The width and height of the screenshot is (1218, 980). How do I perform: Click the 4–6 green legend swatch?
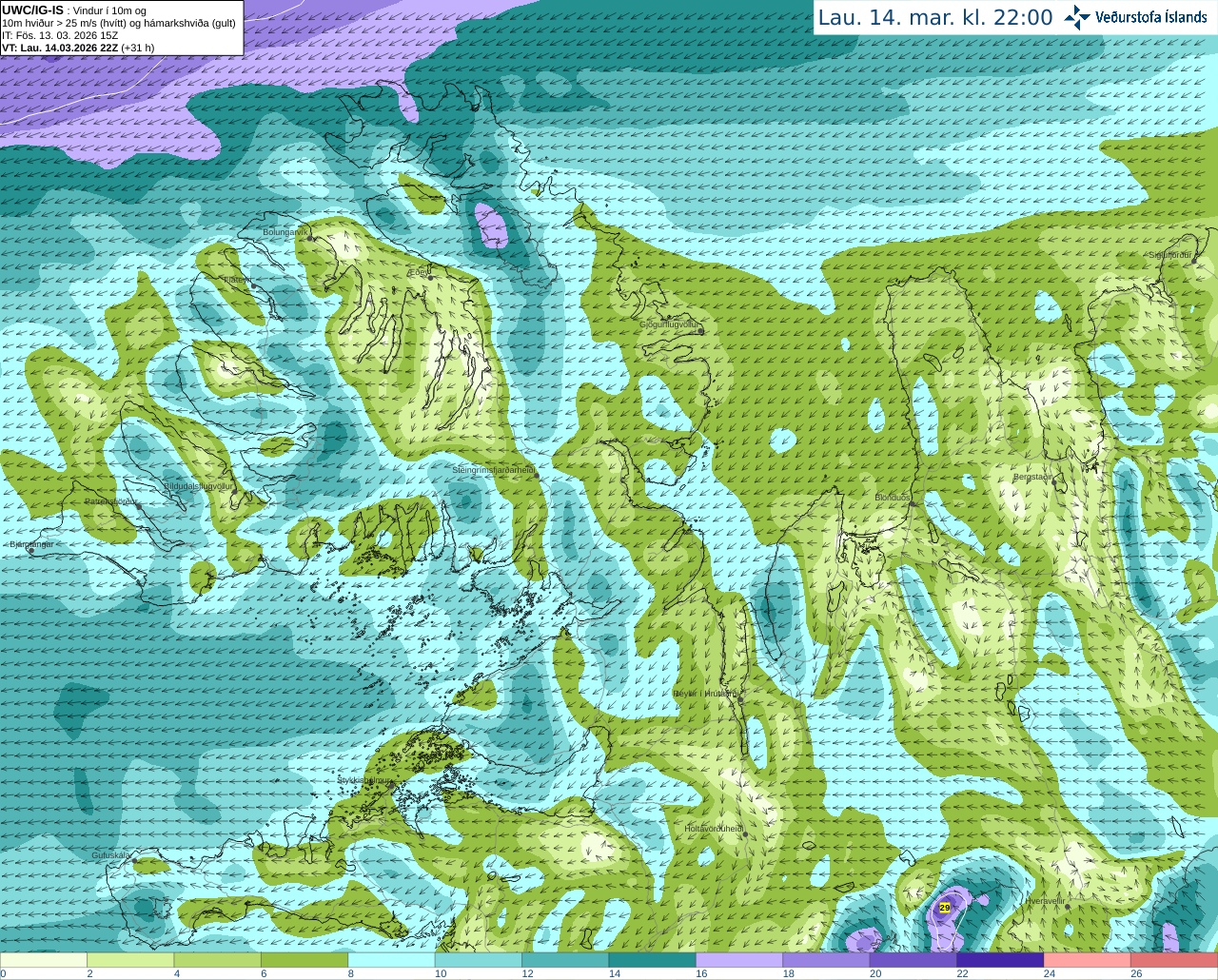coord(218,960)
